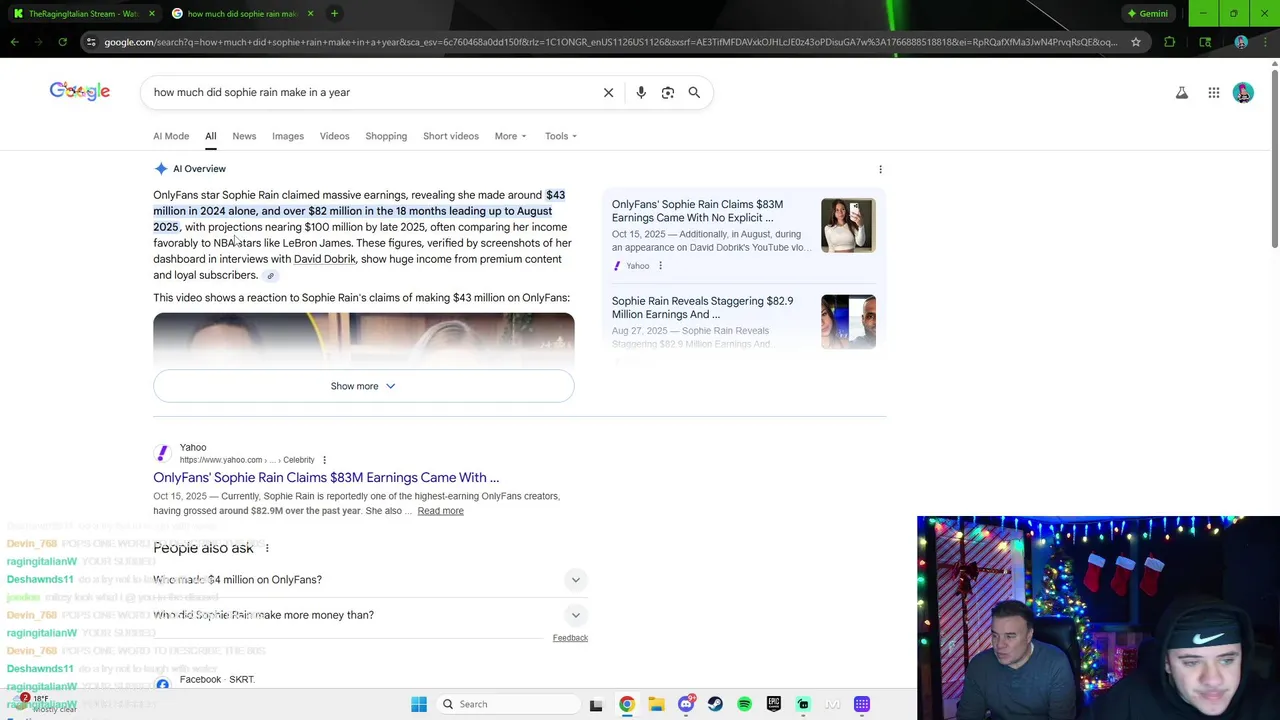Image resolution: width=1280 pixels, height=720 pixels.
Task: Bookmark this page with star icon
Action: 1136,42
